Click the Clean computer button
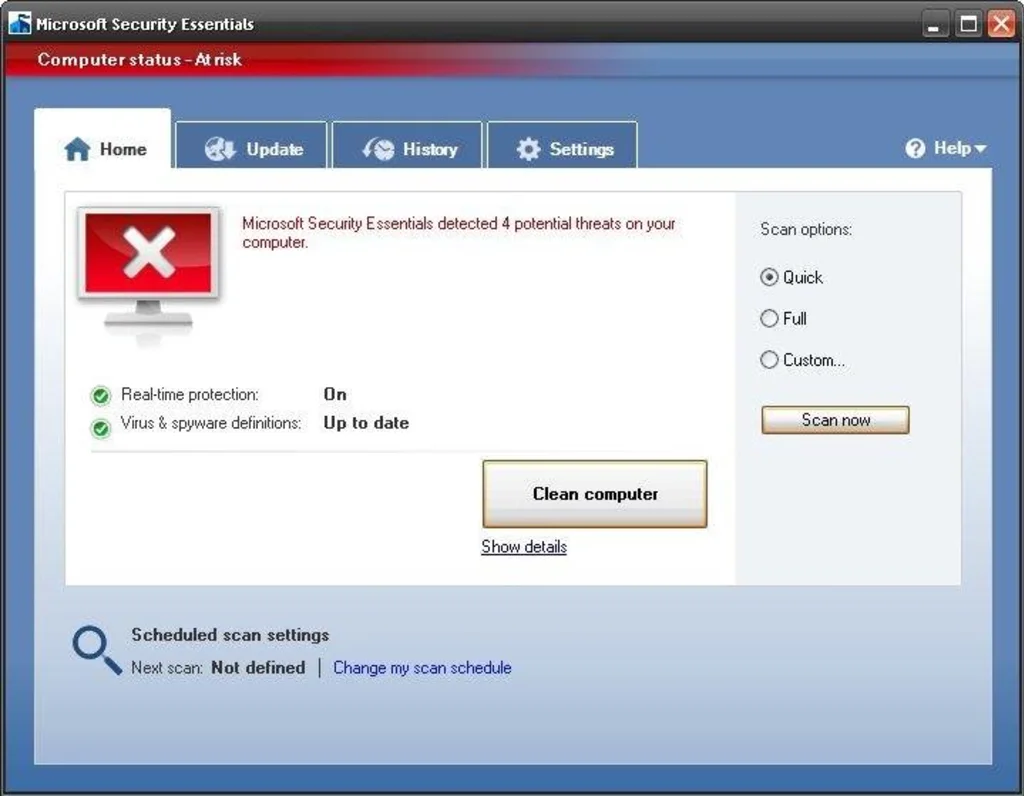Viewport: 1024px width, 796px height. (594, 494)
